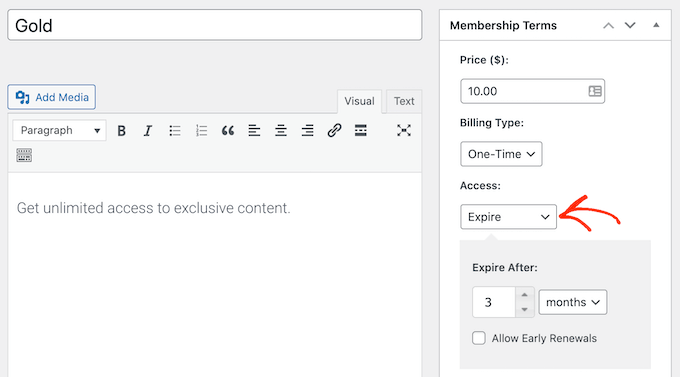Click the Bold formatting icon
This screenshot has height=377, width=680.
pyautogui.click(x=121, y=131)
